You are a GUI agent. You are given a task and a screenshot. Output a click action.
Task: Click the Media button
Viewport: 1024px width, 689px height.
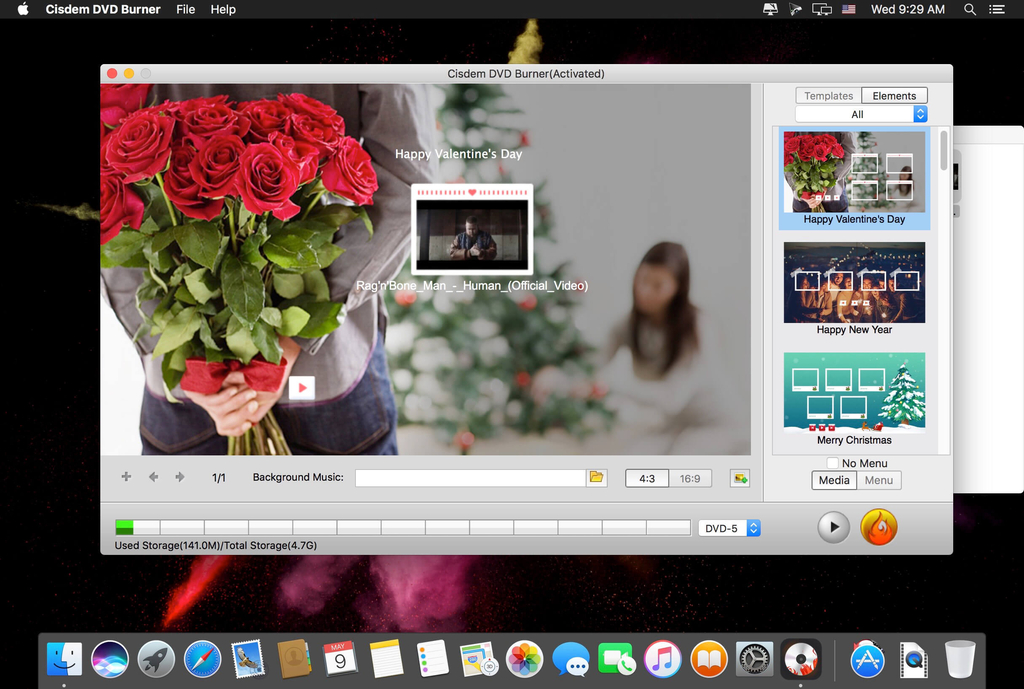coord(834,480)
